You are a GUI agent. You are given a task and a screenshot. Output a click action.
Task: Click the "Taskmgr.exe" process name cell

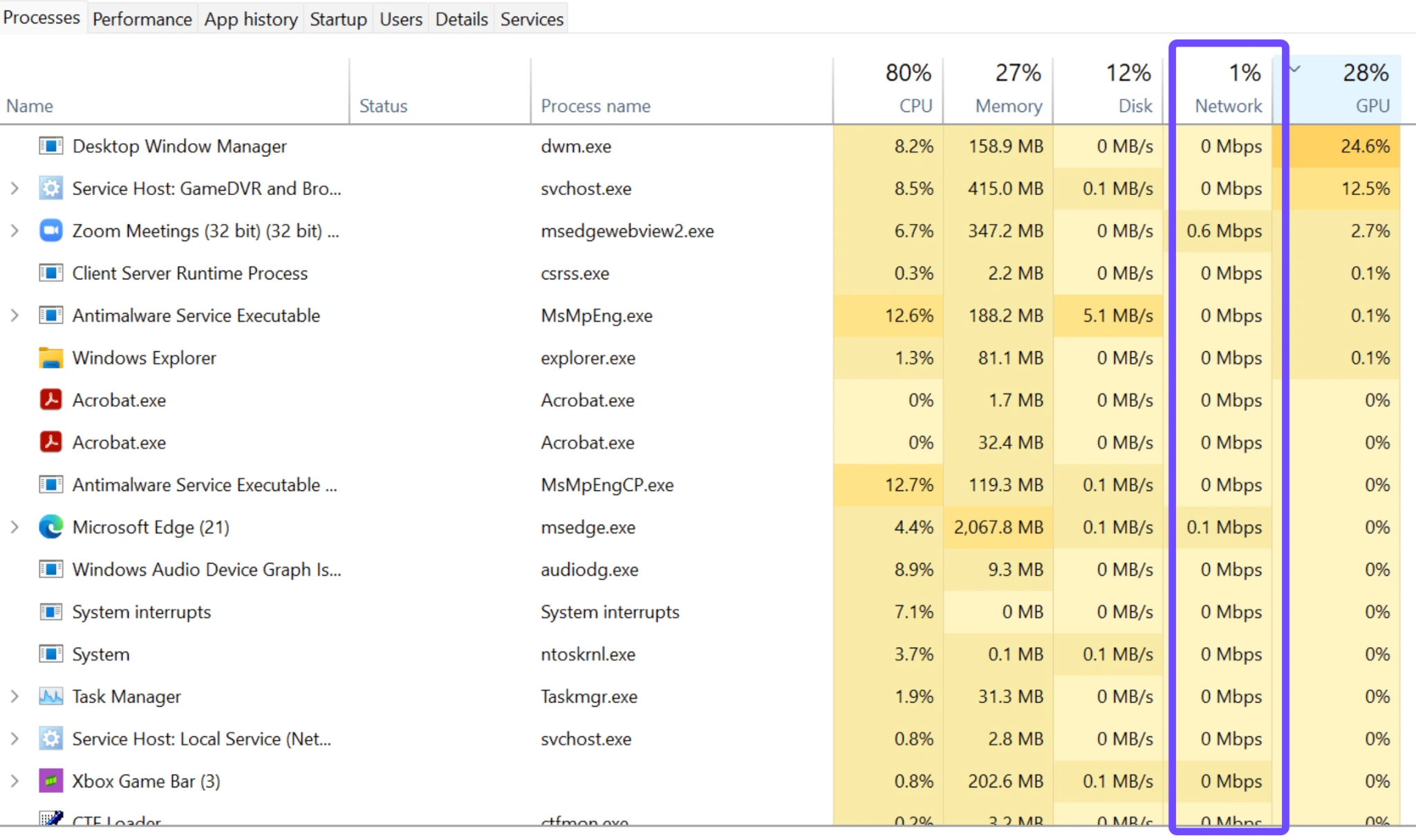coord(589,696)
